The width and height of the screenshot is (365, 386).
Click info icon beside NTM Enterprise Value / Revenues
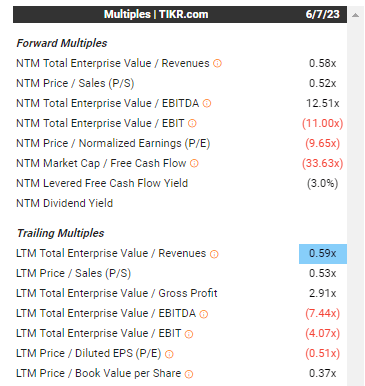pyautogui.click(x=217, y=63)
